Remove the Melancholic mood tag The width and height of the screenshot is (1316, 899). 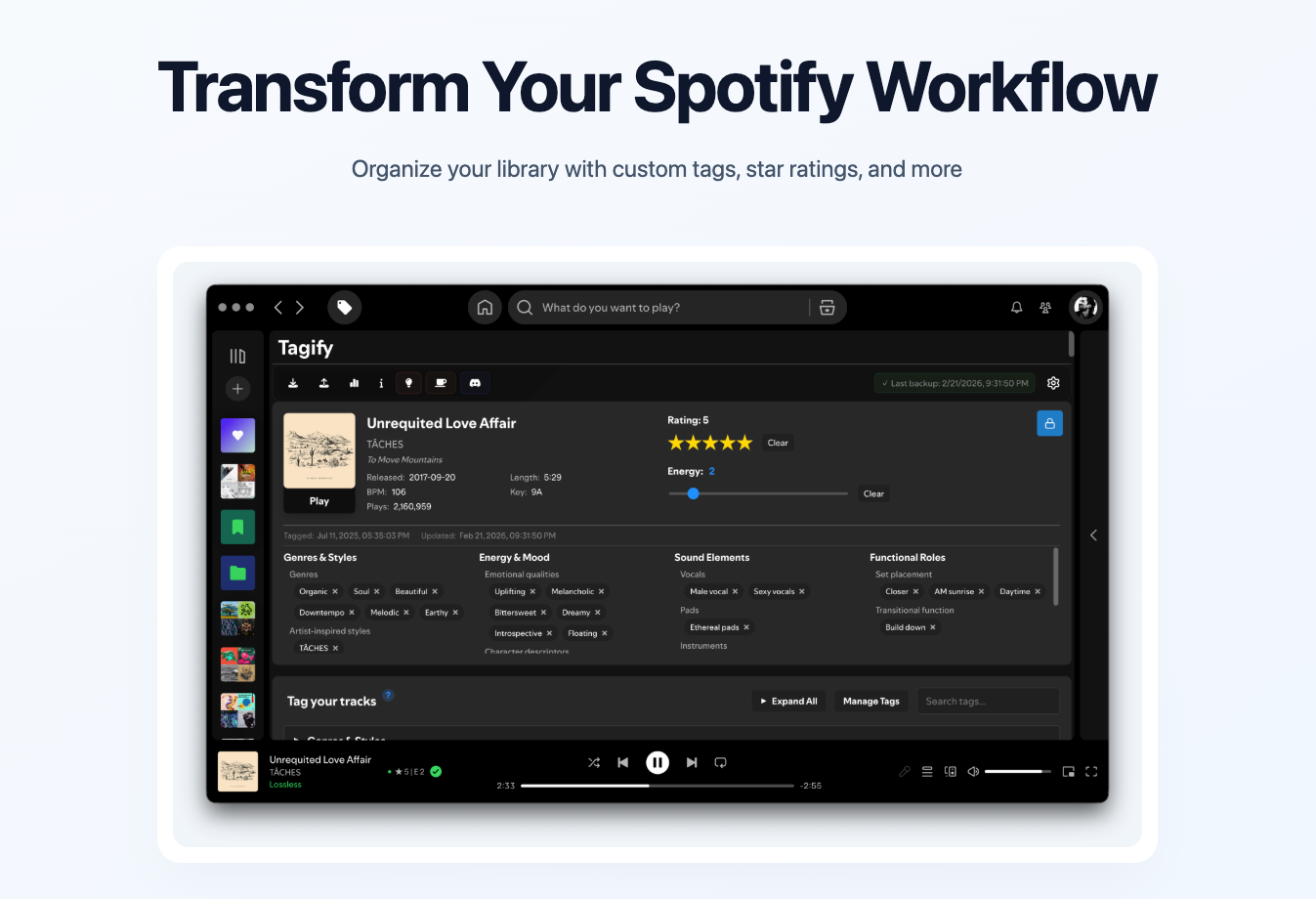[601, 591]
